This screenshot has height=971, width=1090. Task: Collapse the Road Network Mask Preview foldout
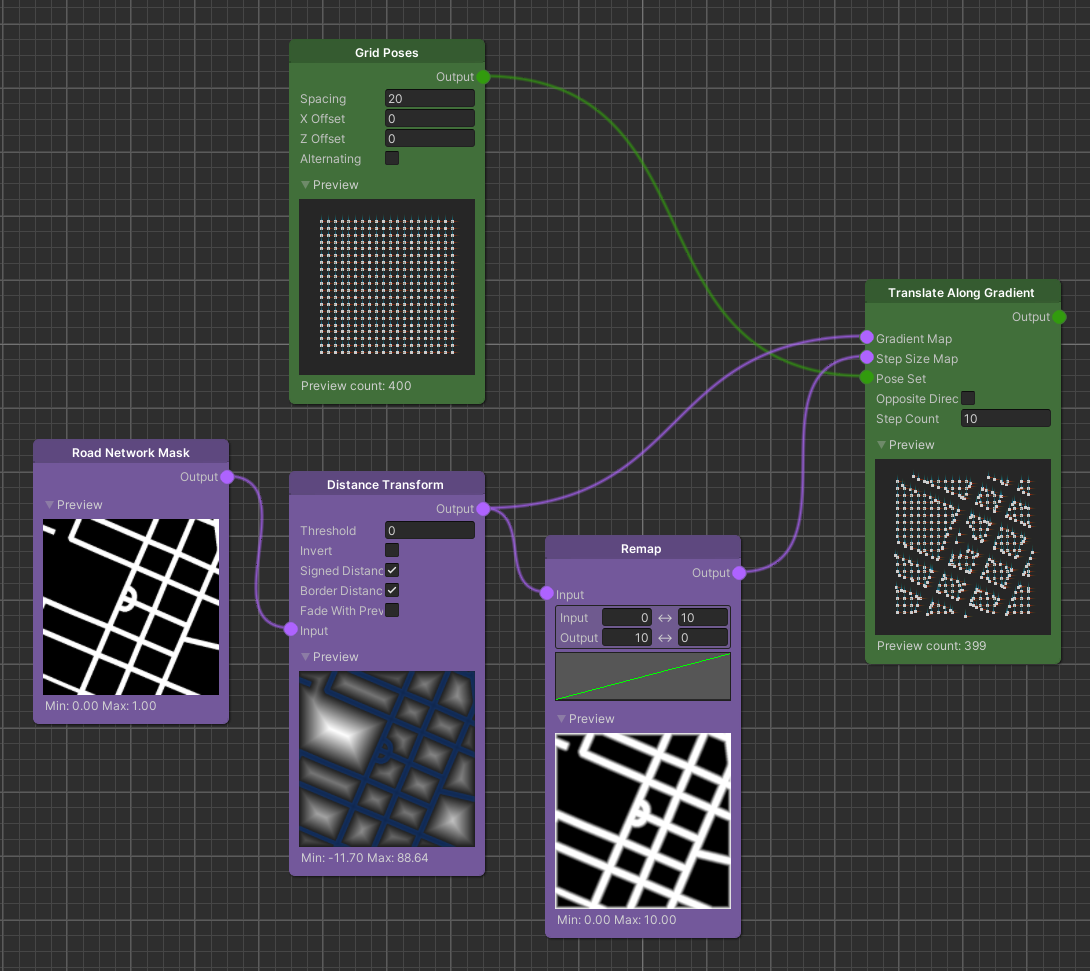pos(50,505)
